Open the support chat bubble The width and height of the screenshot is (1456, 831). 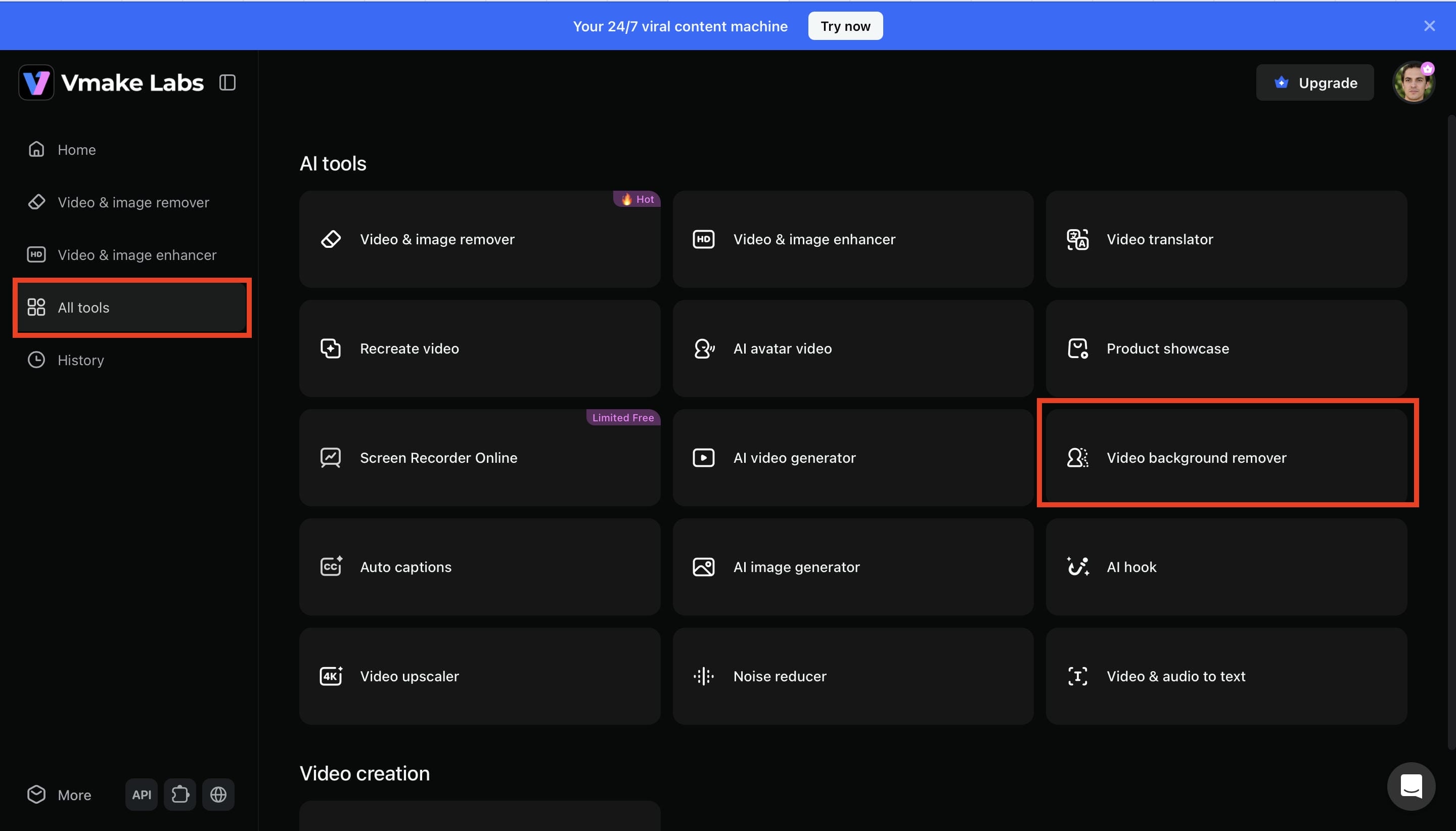pyautogui.click(x=1411, y=786)
